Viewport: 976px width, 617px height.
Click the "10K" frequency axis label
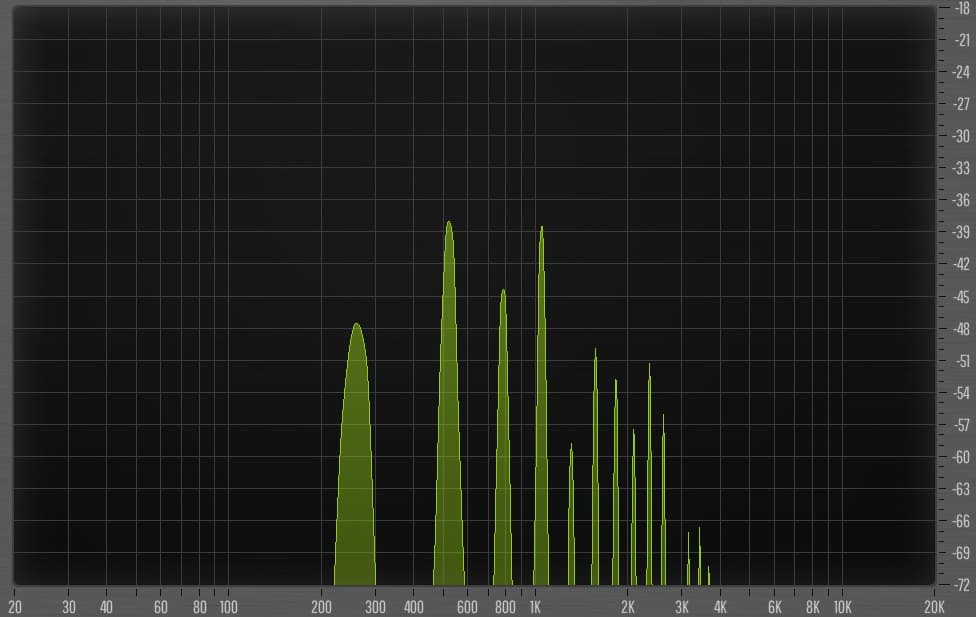point(843,607)
